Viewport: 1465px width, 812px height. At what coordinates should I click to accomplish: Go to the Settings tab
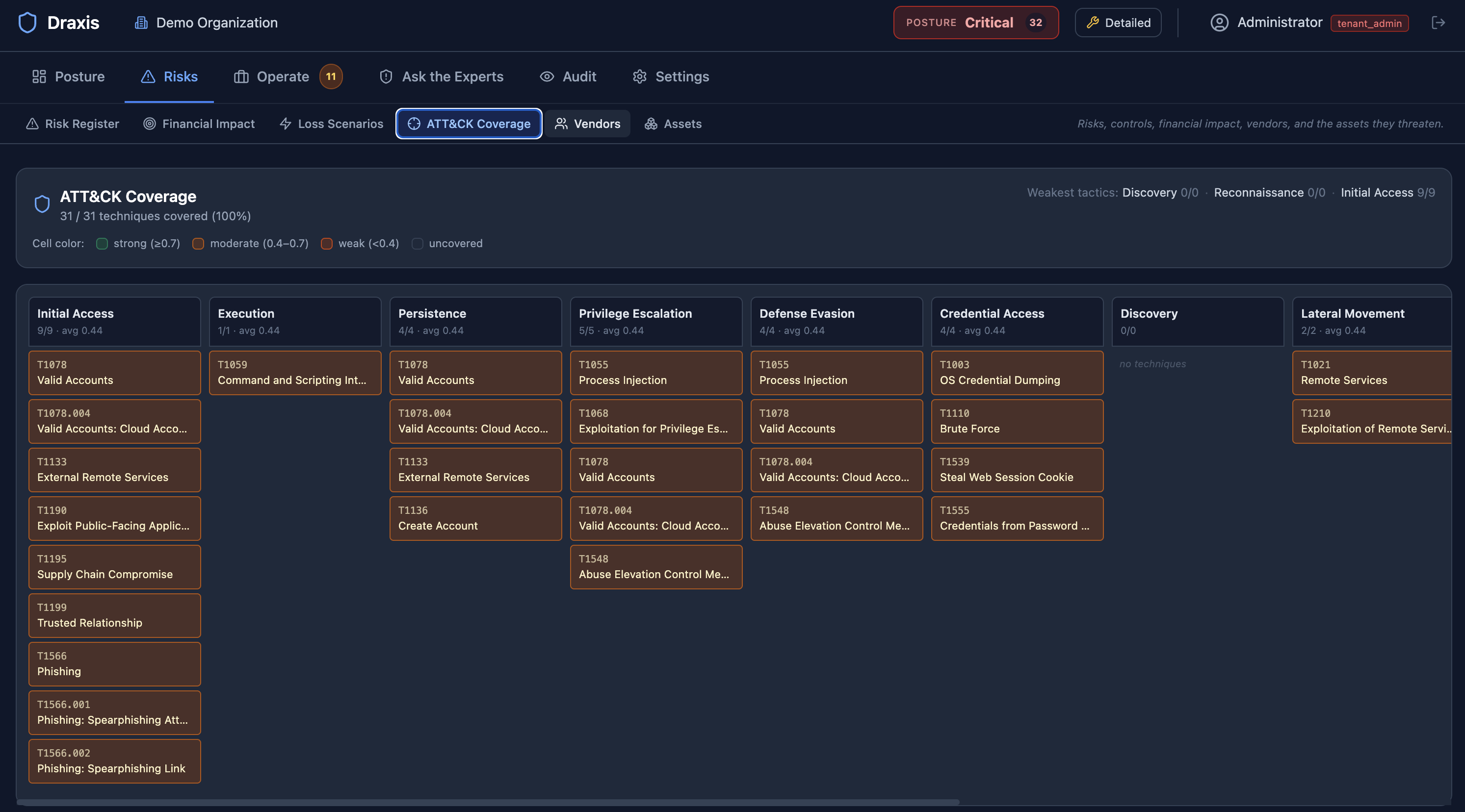point(671,76)
